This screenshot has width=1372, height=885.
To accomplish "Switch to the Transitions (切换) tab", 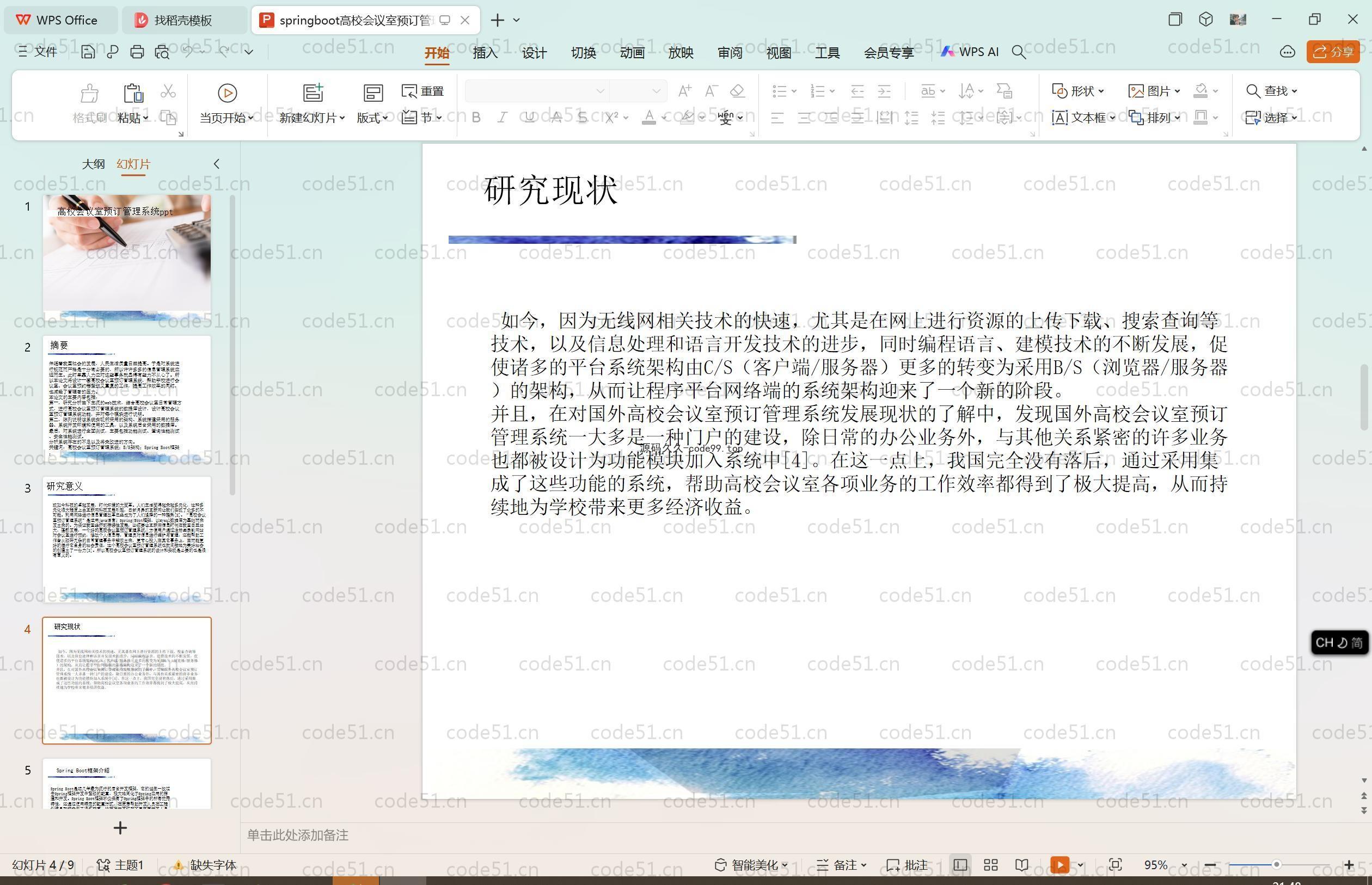I will (x=583, y=53).
